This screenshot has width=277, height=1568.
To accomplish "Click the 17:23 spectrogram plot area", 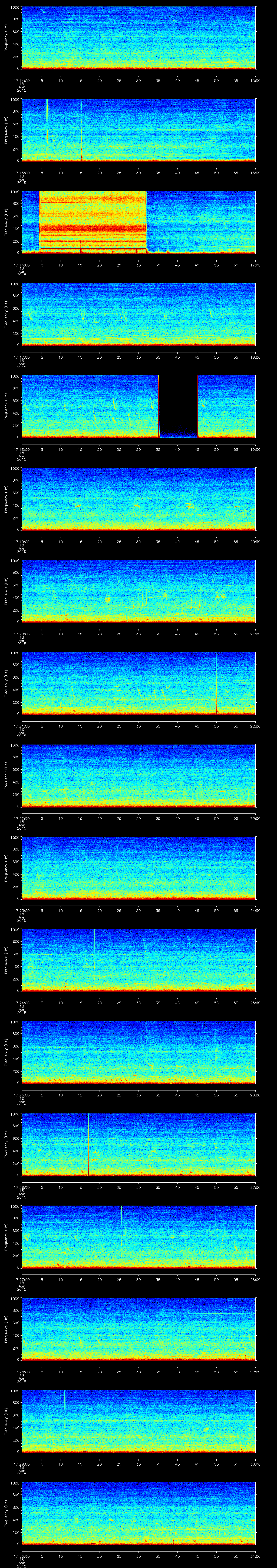I will [x=138, y=868].
